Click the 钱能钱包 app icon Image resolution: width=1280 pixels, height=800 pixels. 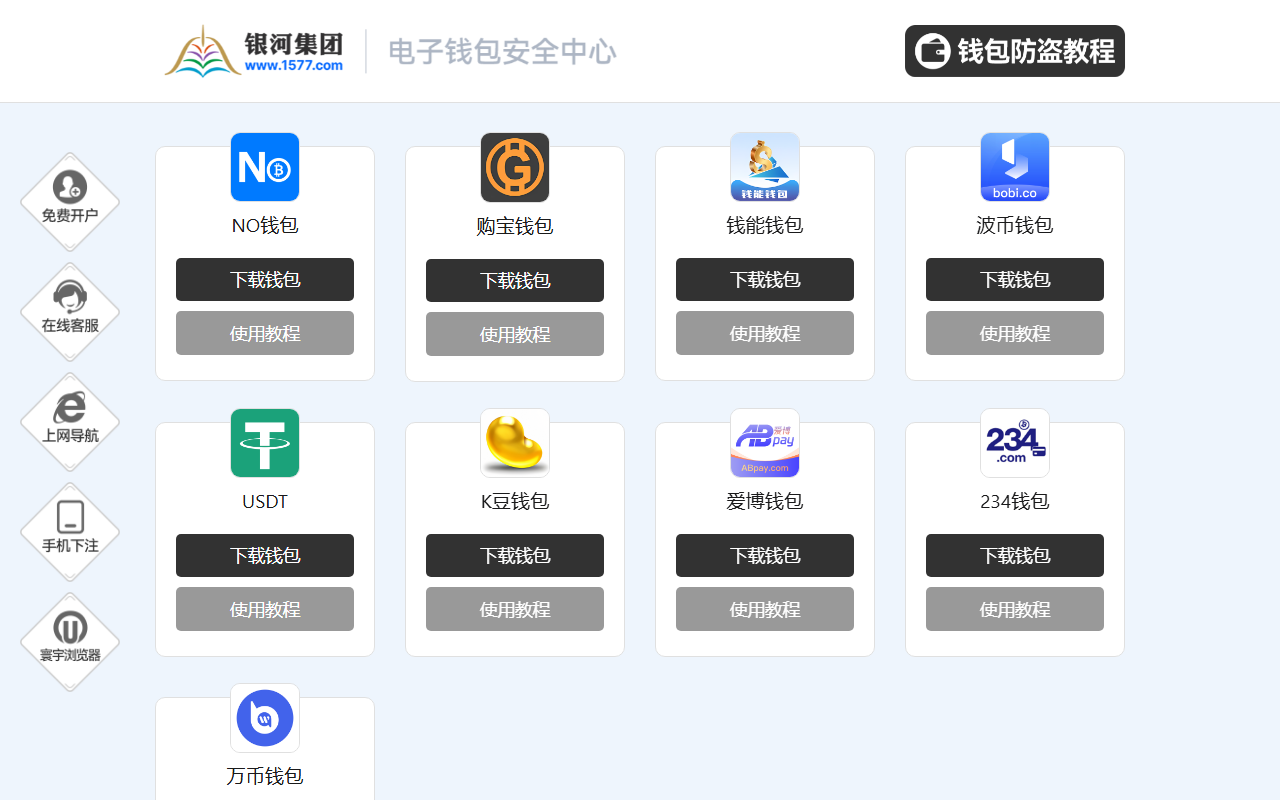(x=765, y=167)
